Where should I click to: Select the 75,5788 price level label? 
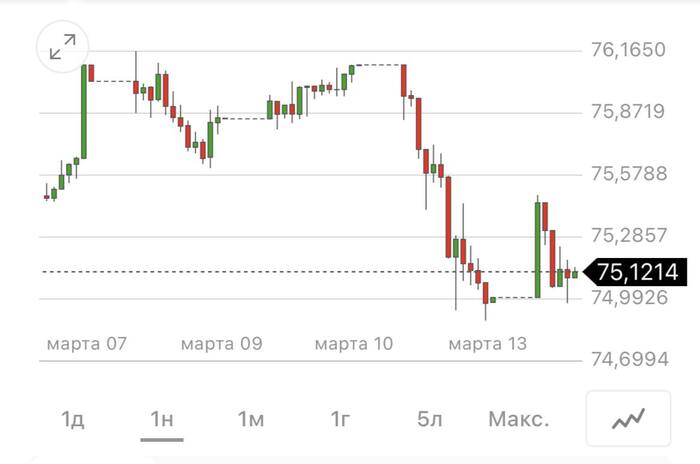click(628, 174)
